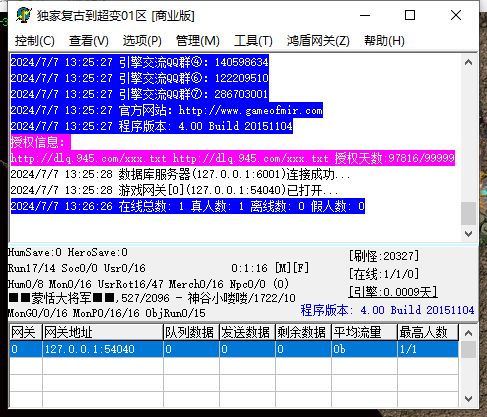Click the 蒙恬大将军 status line
Image resolution: width=487 pixels, height=417 pixels.
pos(152,298)
